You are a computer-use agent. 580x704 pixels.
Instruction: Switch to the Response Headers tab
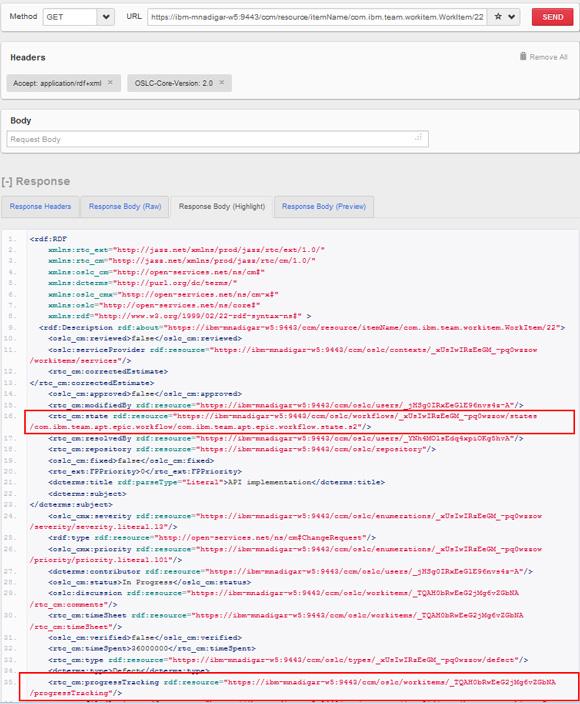pyautogui.click(x=40, y=207)
